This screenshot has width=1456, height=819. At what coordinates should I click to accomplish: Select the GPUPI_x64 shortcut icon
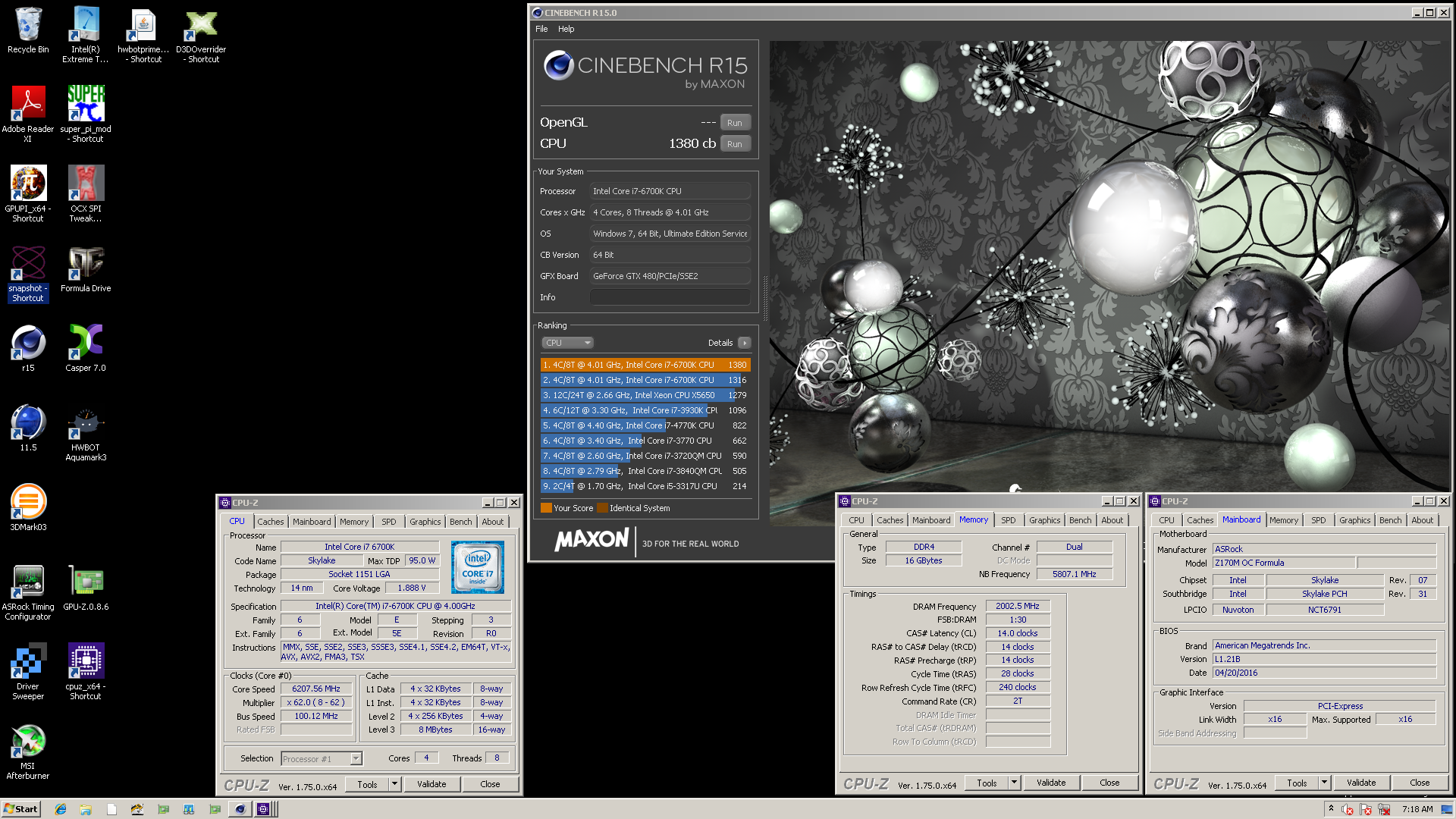click(x=28, y=193)
